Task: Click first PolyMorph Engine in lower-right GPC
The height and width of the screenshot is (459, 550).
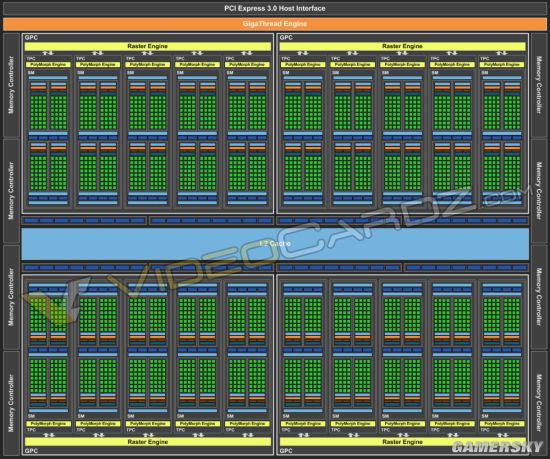Action: [303, 424]
